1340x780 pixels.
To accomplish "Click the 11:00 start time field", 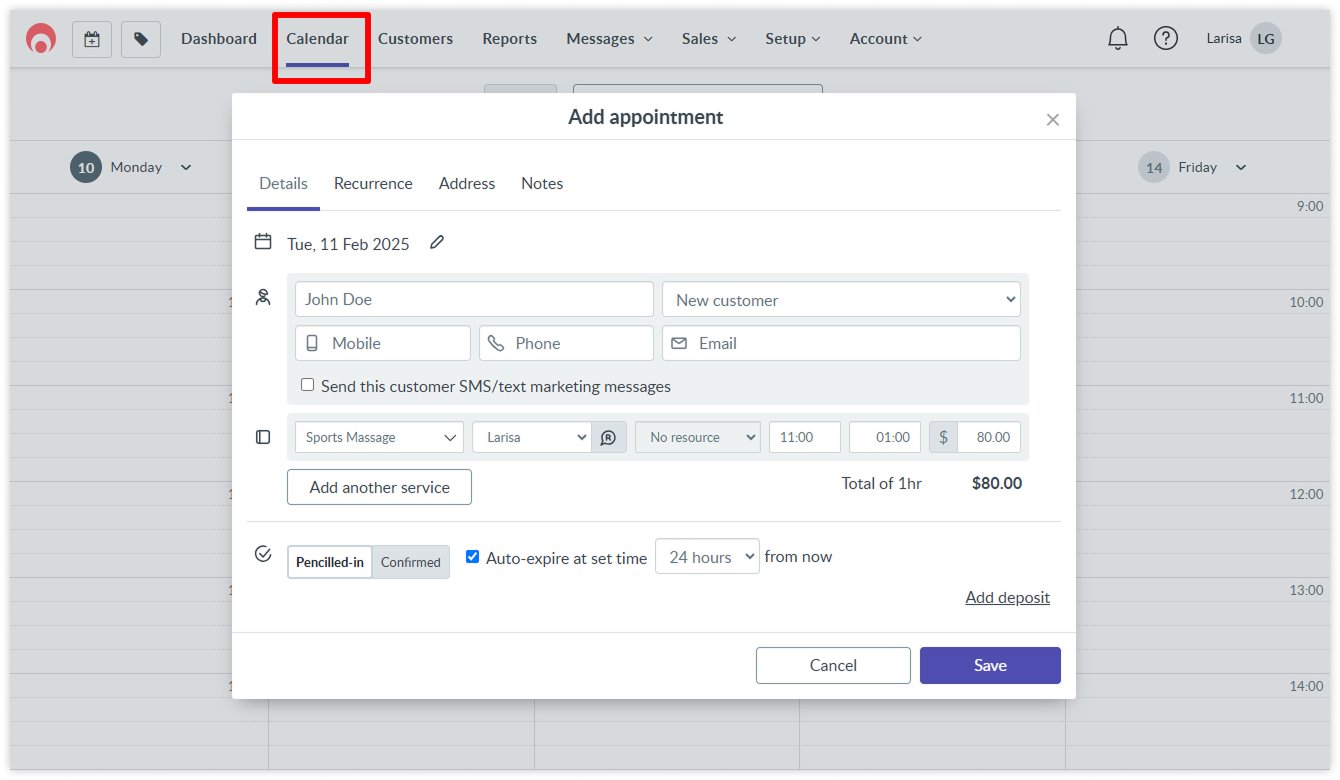I will click(x=805, y=437).
